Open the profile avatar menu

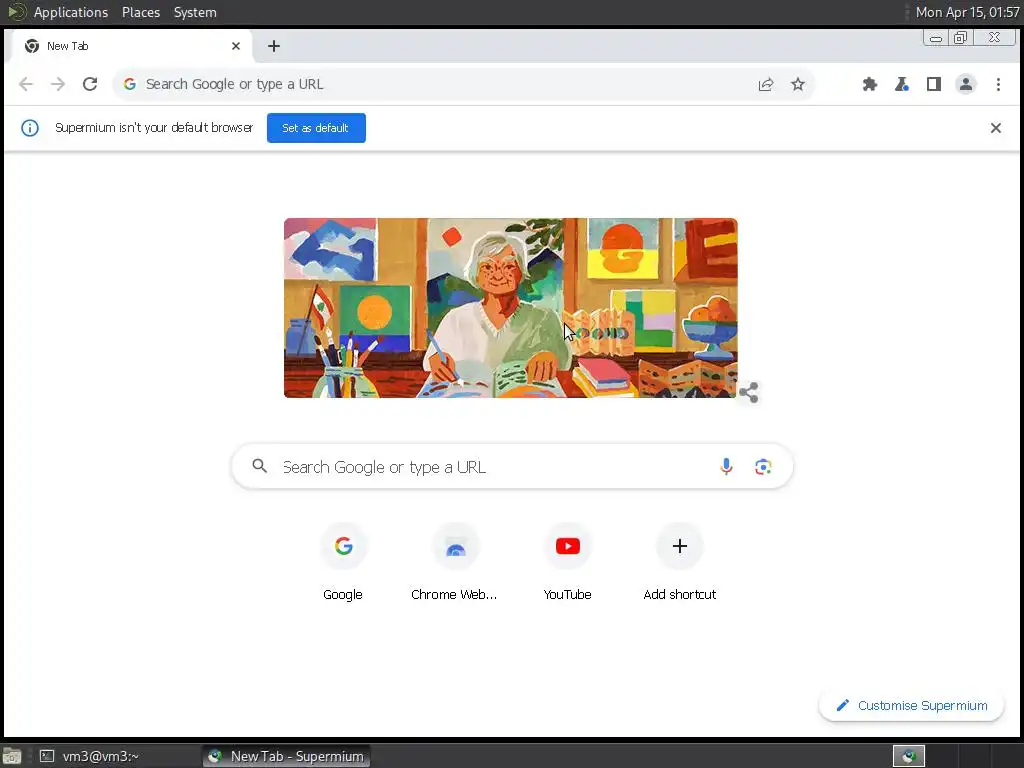click(966, 84)
